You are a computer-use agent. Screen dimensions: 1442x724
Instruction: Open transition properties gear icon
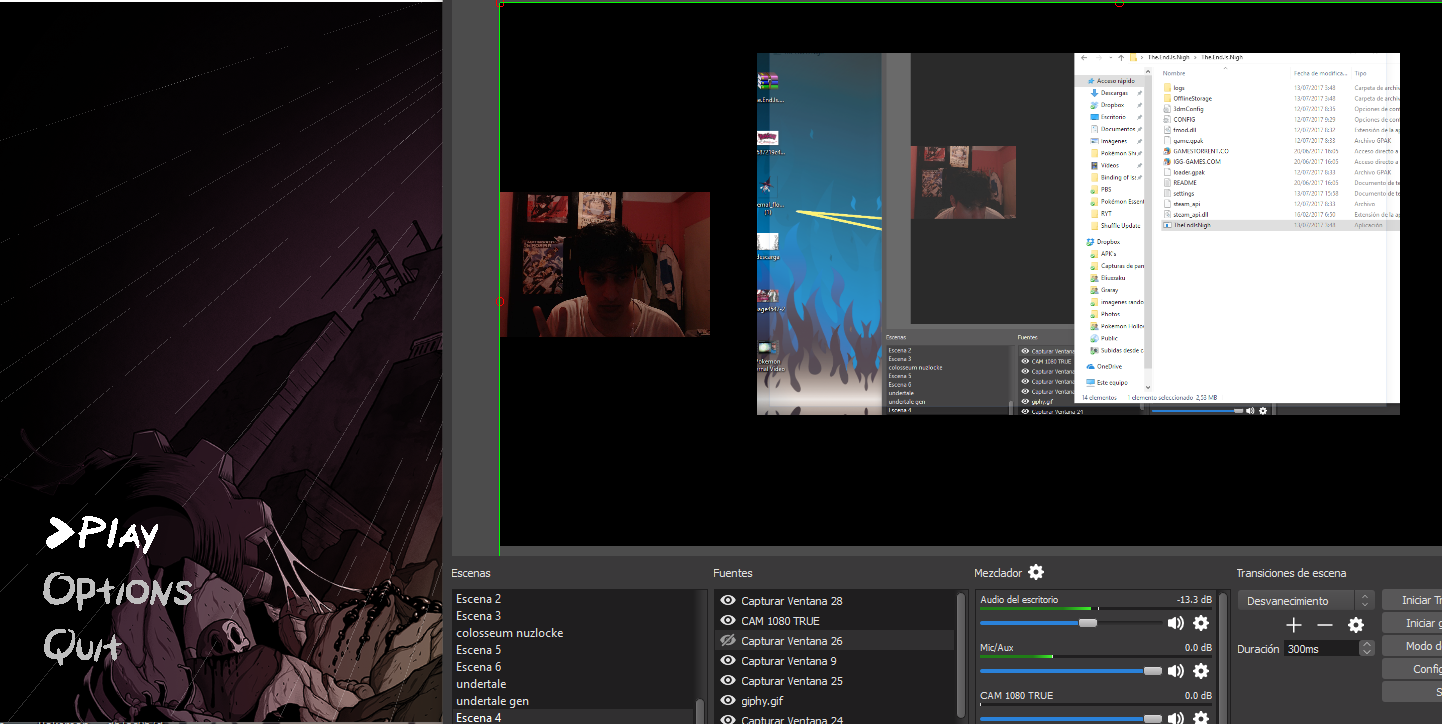(x=1356, y=625)
